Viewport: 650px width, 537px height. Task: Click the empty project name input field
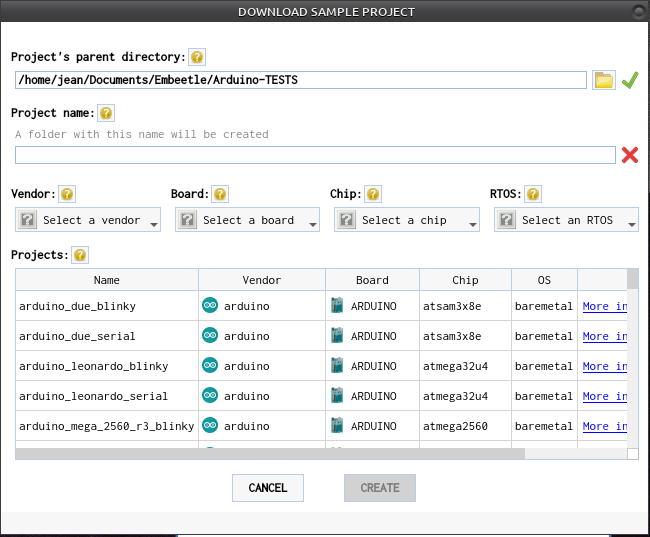(315, 155)
